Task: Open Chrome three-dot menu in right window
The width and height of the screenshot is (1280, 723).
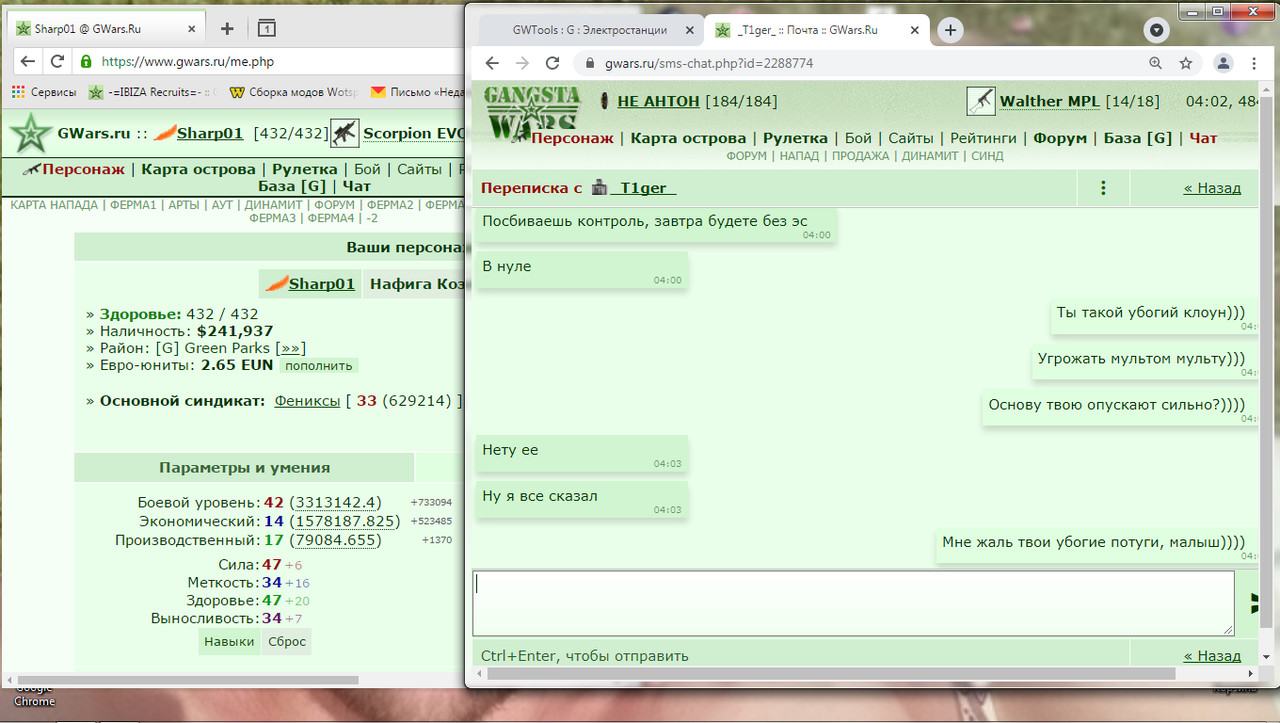Action: [x=1254, y=63]
